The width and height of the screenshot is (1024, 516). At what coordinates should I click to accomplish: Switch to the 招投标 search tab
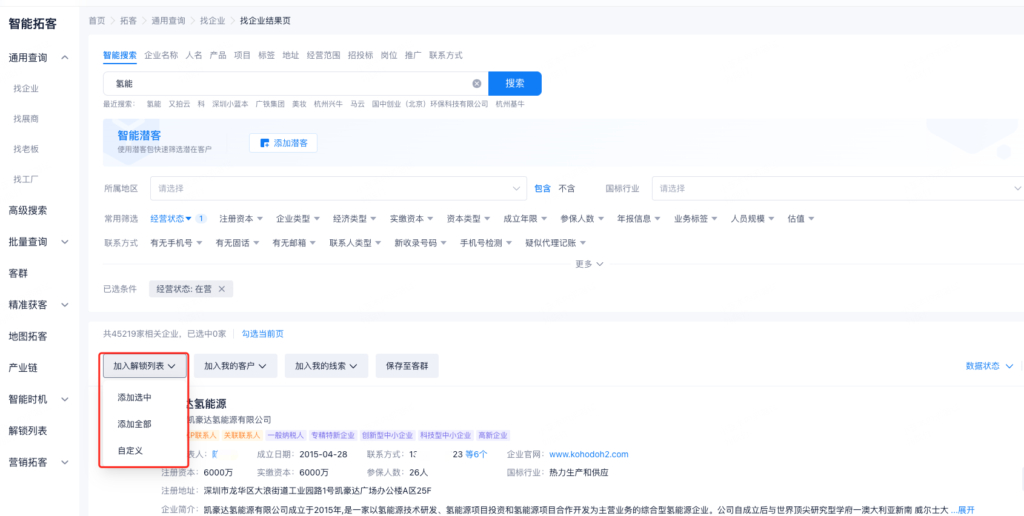pyautogui.click(x=360, y=56)
